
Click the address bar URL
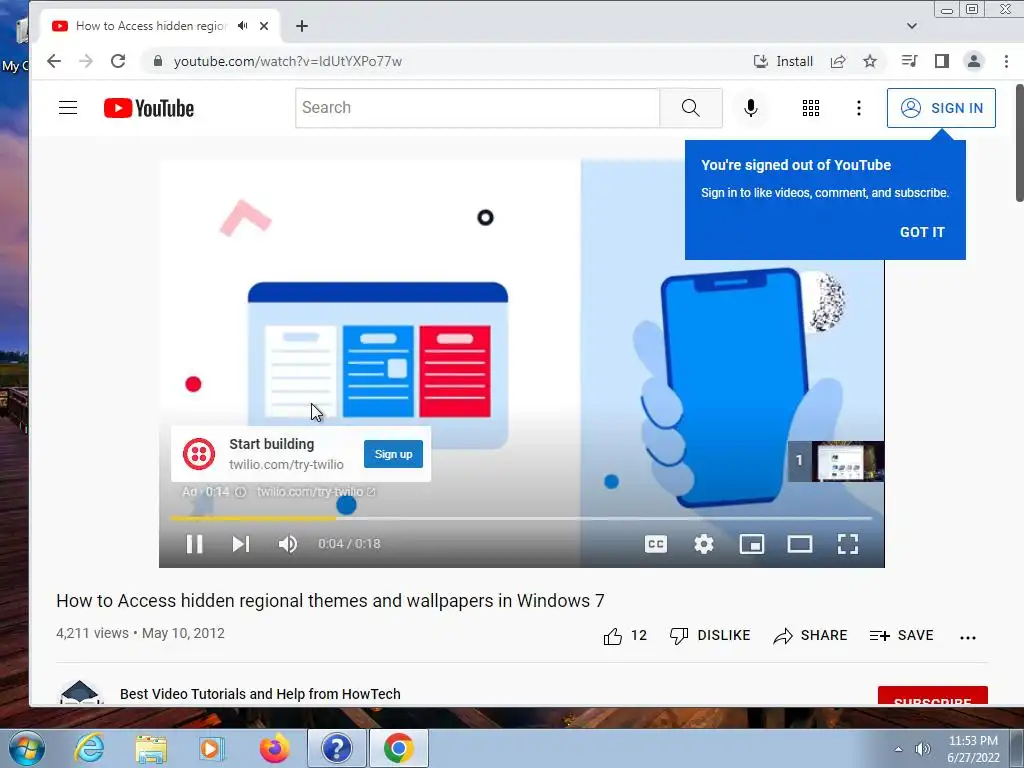pyautogui.click(x=287, y=61)
